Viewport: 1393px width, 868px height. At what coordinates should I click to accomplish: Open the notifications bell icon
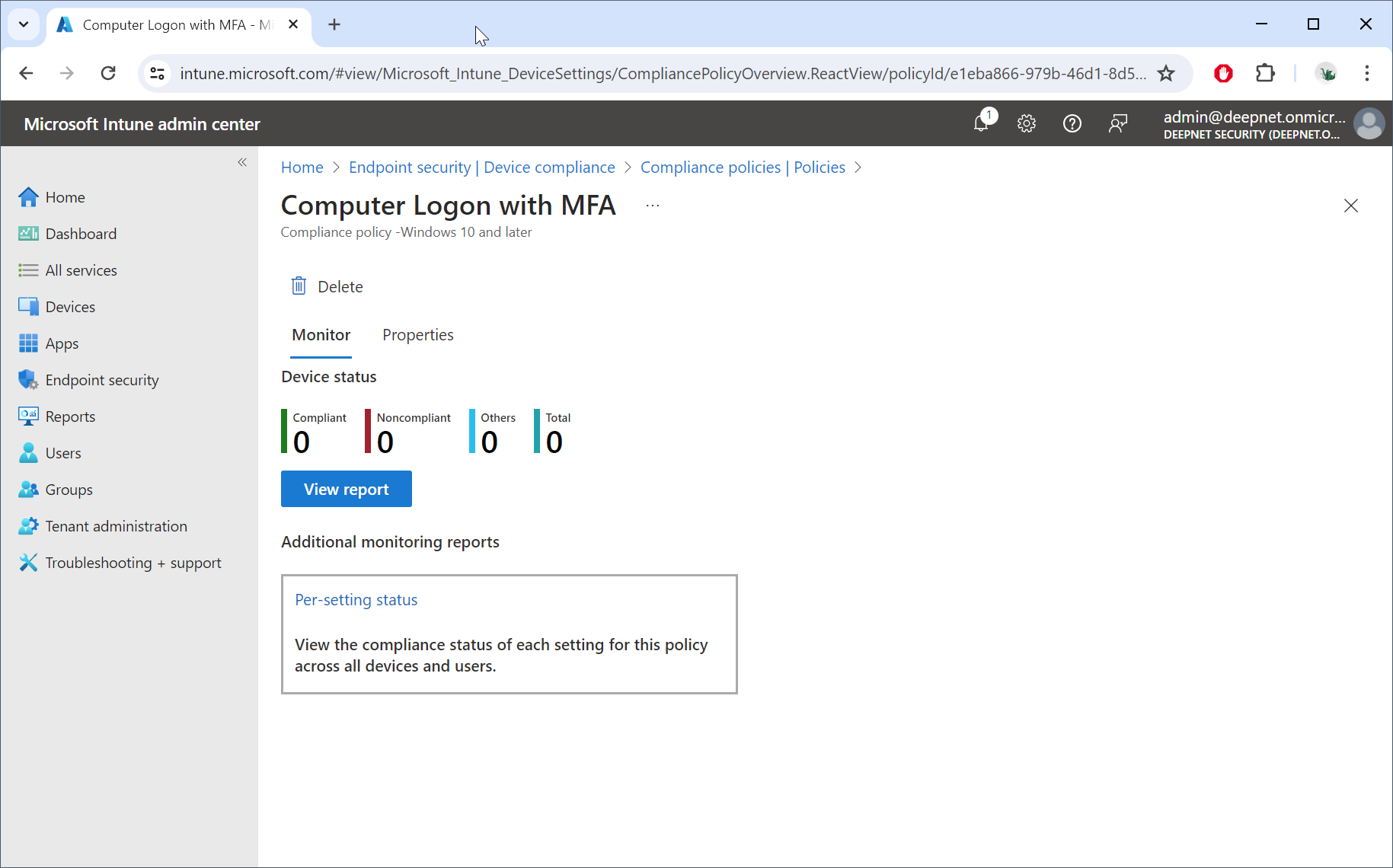tap(982, 123)
